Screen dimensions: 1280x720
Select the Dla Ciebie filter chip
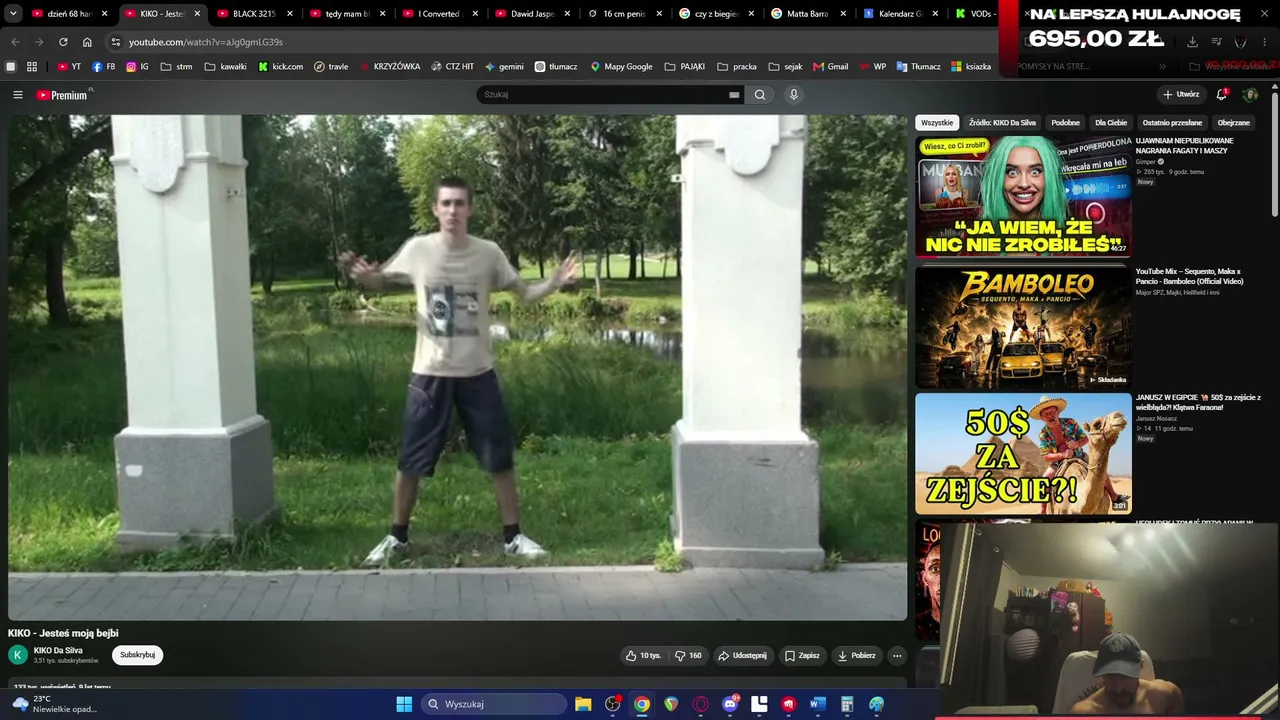[x=1111, y=123]
